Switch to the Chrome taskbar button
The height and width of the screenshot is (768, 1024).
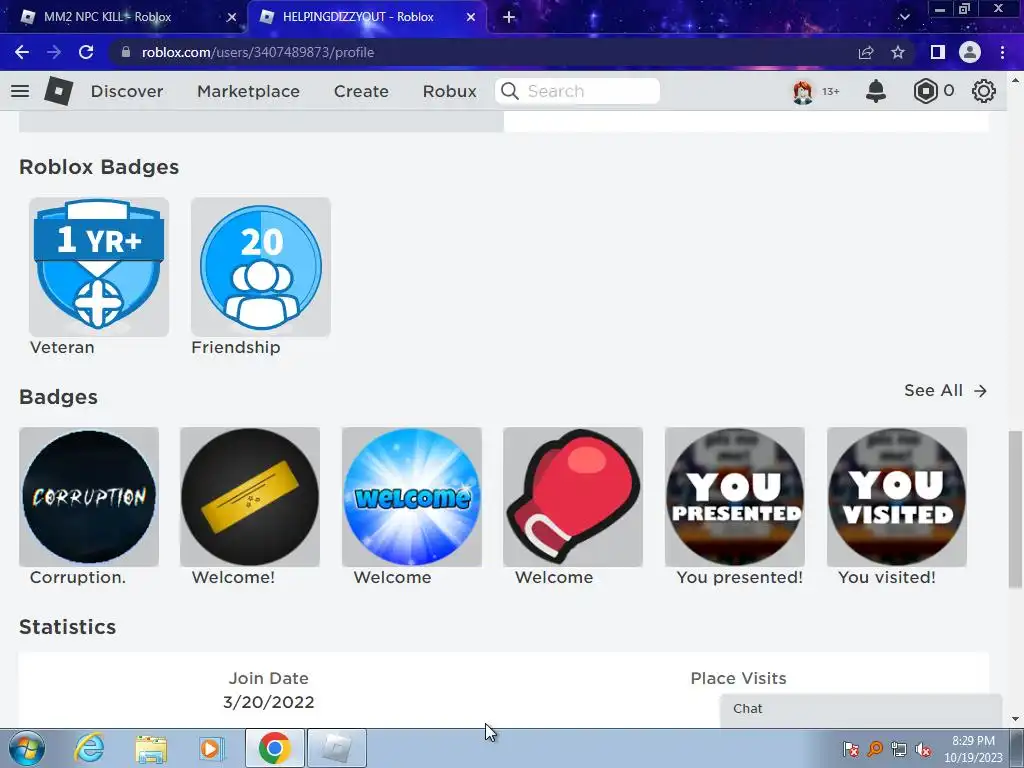point(274,748)
